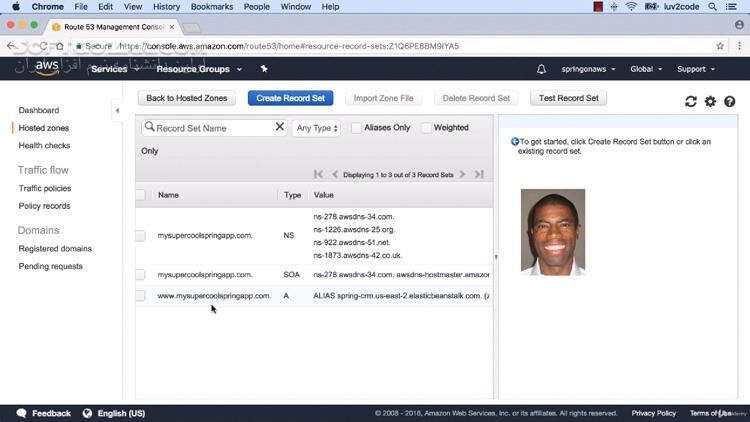
Task: Open the Any Type filter dropdown
Action: pyautogui.click(x=316, y=128)
